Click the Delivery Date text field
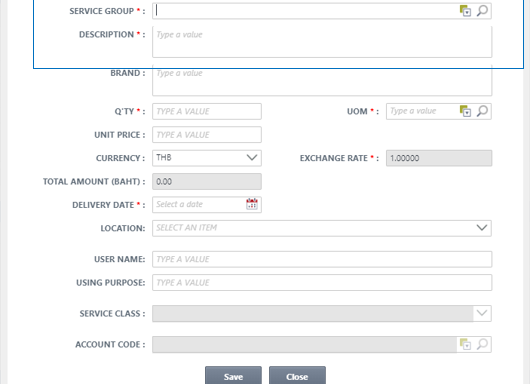The height and width of the screenshot is (384, 530). pyautogui.click(x=199, y=205)
